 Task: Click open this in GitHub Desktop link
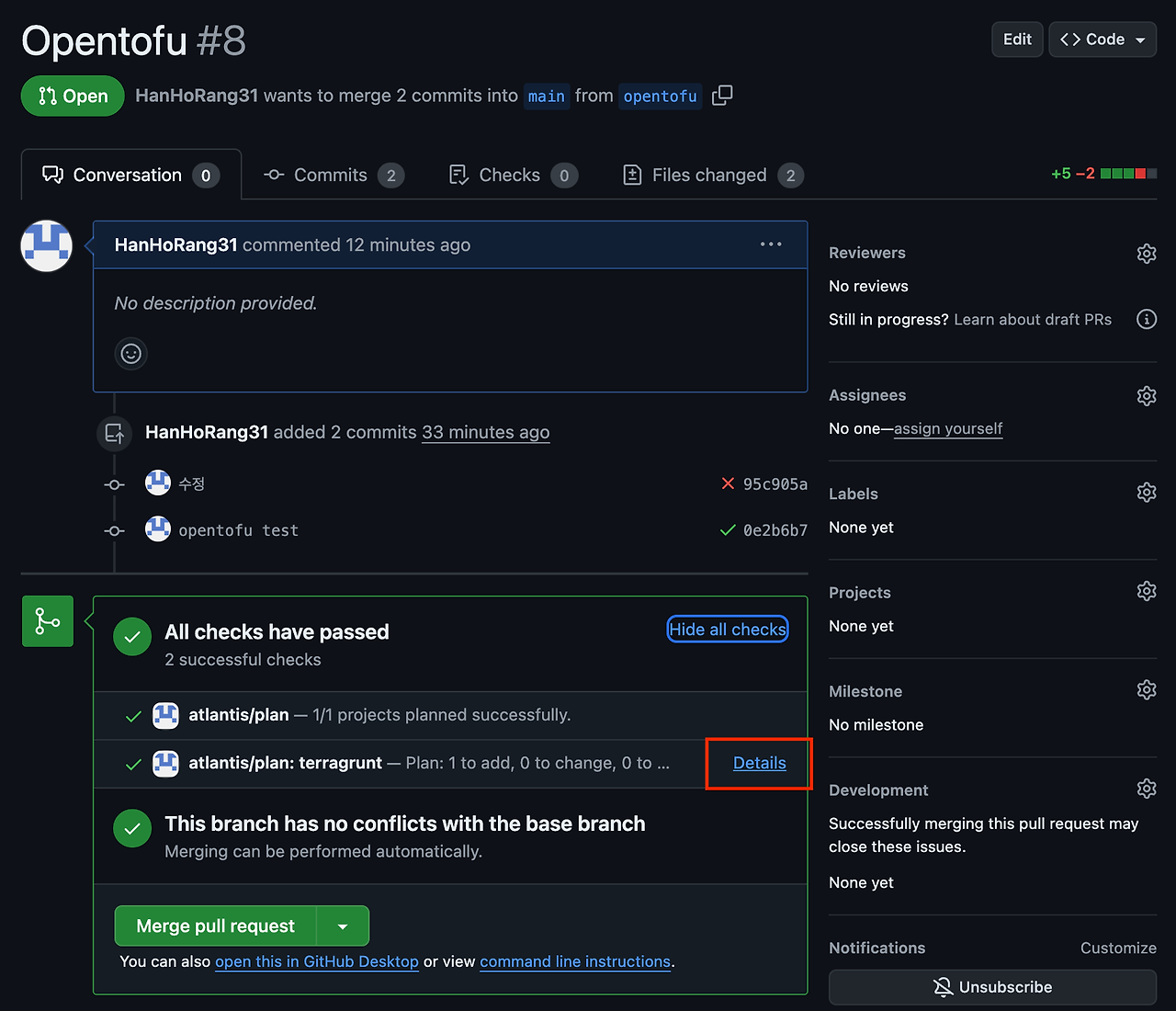pos(317,961)
